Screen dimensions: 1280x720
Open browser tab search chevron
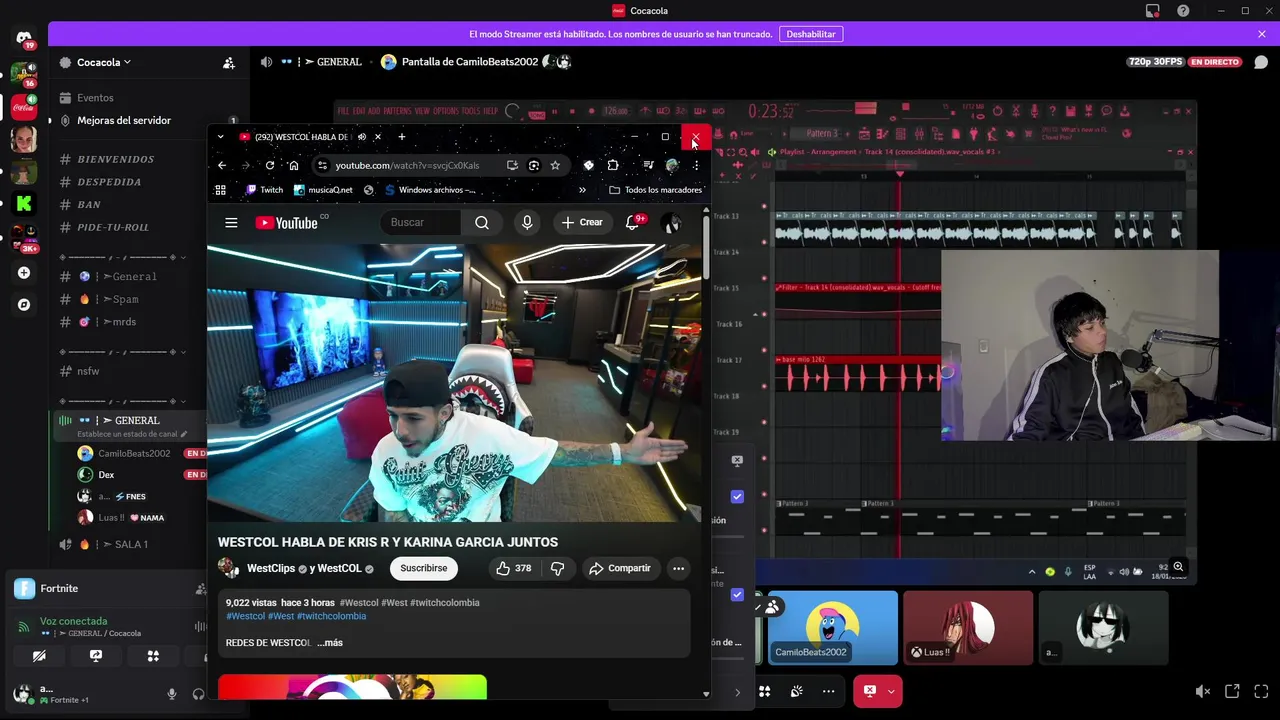pos(220,137)
